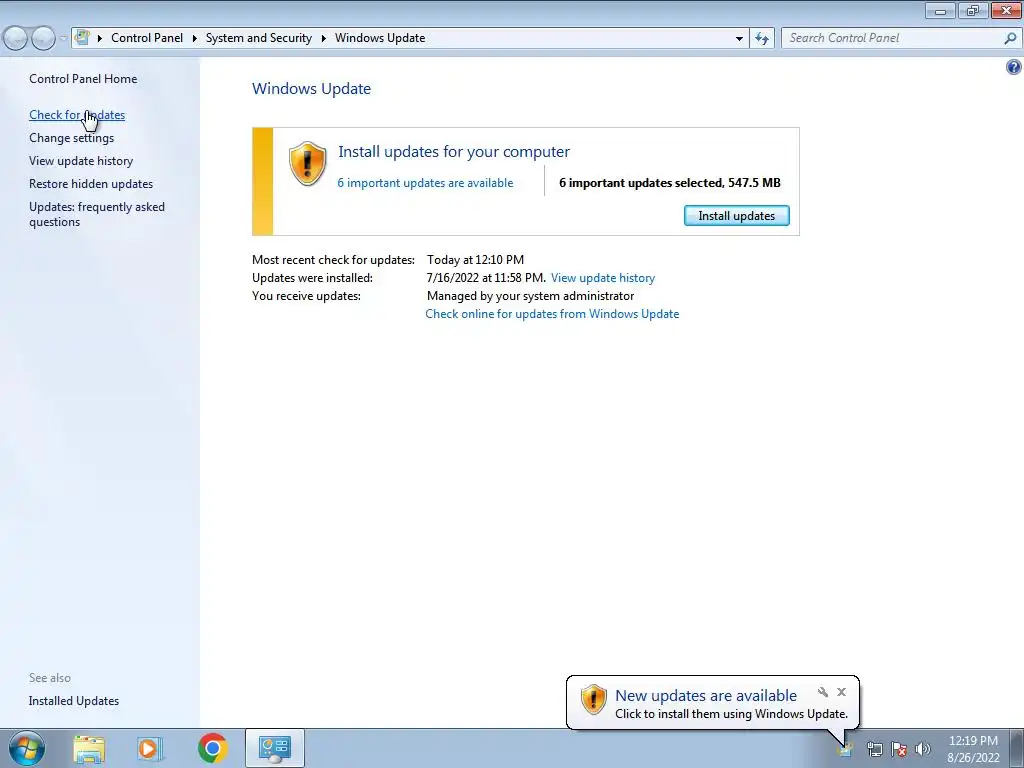Open the Windows Start button

[x=26, y=748]
